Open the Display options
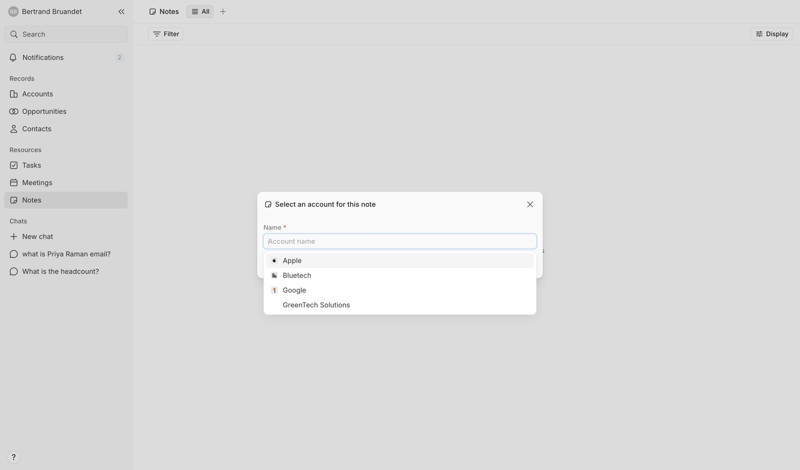800x470 pixels. (x=771, y=34)
